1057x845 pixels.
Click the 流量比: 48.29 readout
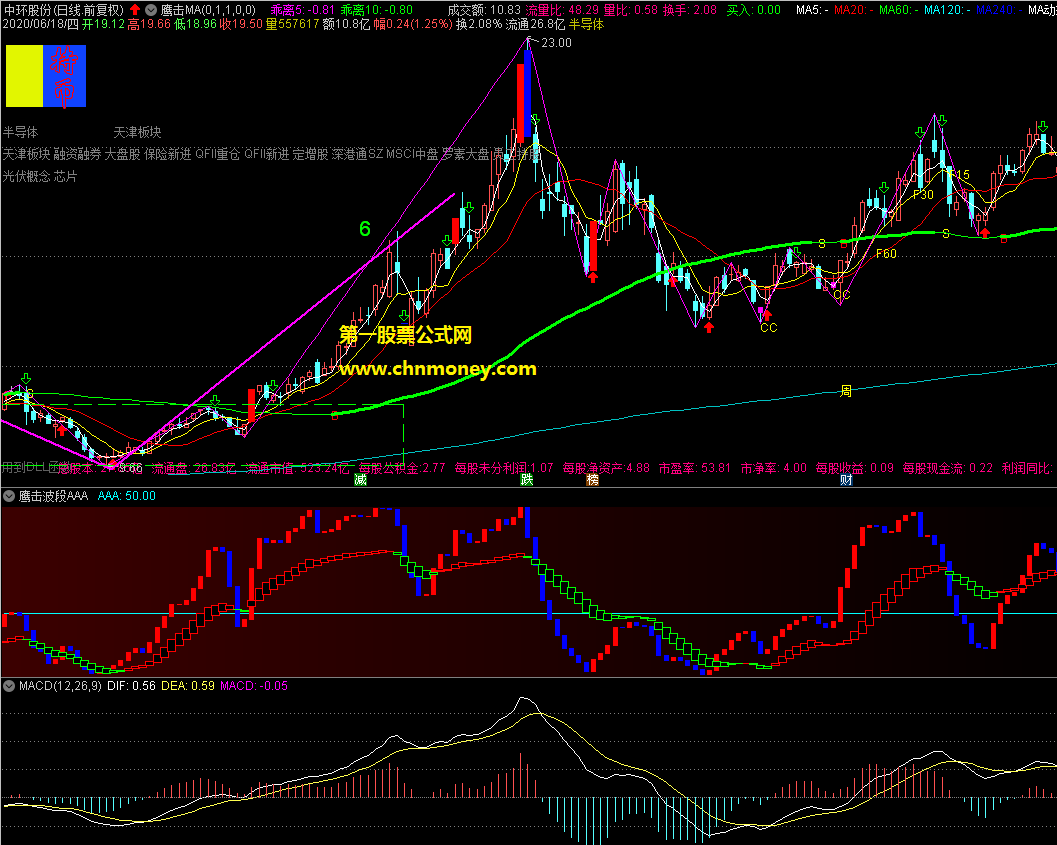pyautogui.click(x=562, y=10)
